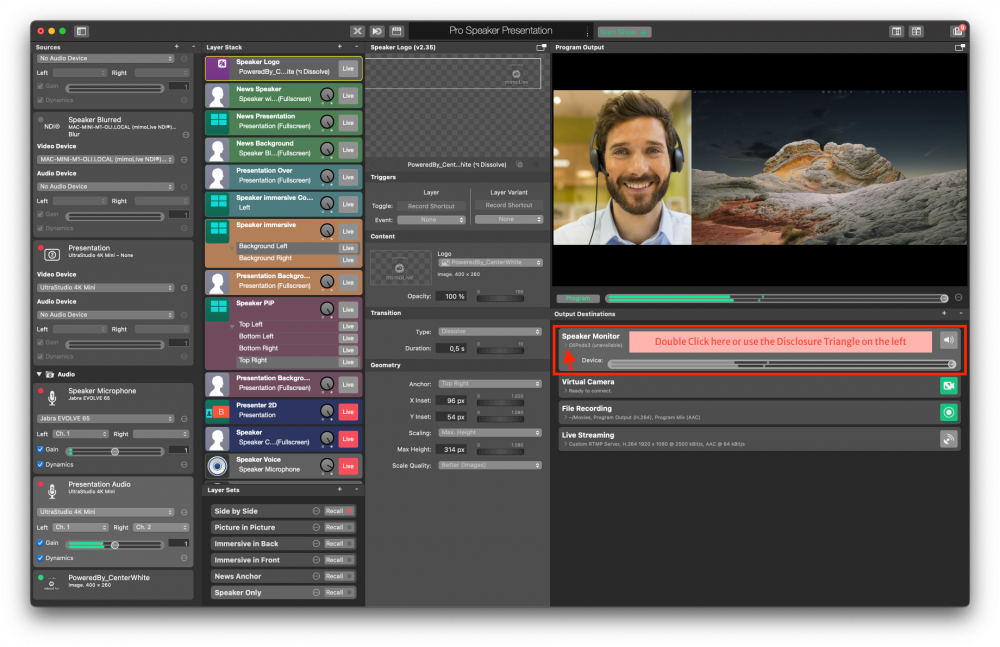Click the Presentation source camera icon
This screenshot has width=1000, height=647.
(x=52, y=255)
